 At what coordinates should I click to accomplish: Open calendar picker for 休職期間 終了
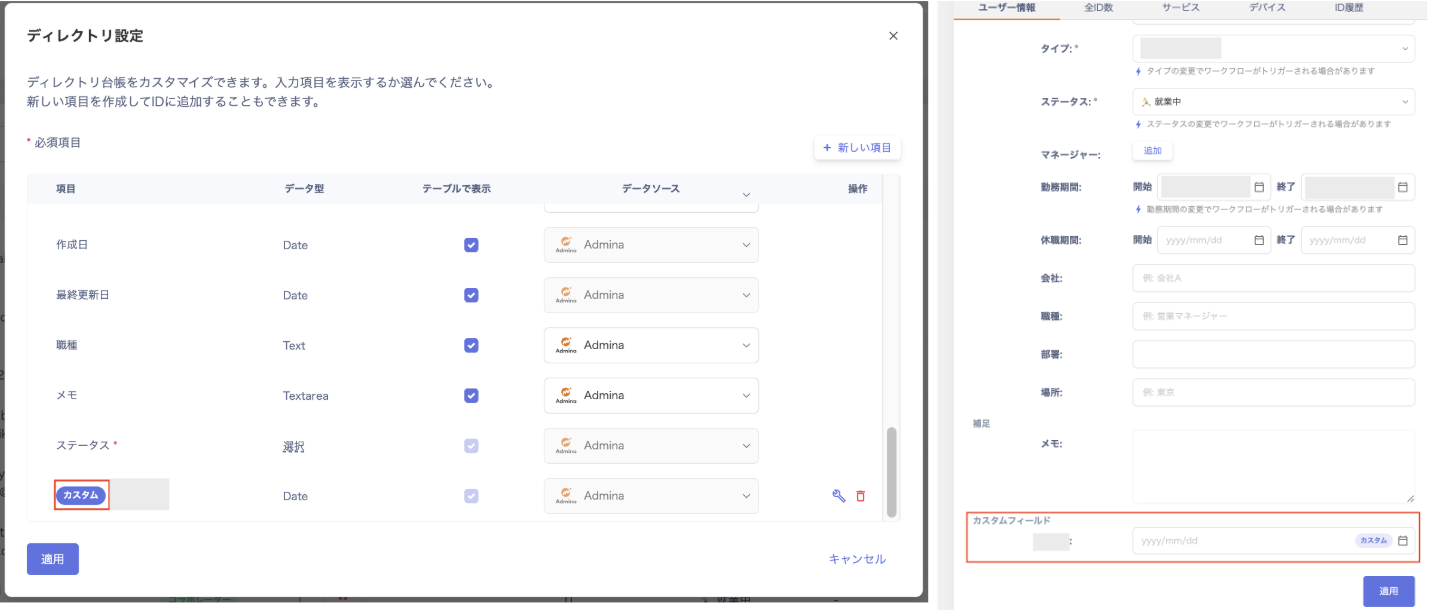[1403, 240]
